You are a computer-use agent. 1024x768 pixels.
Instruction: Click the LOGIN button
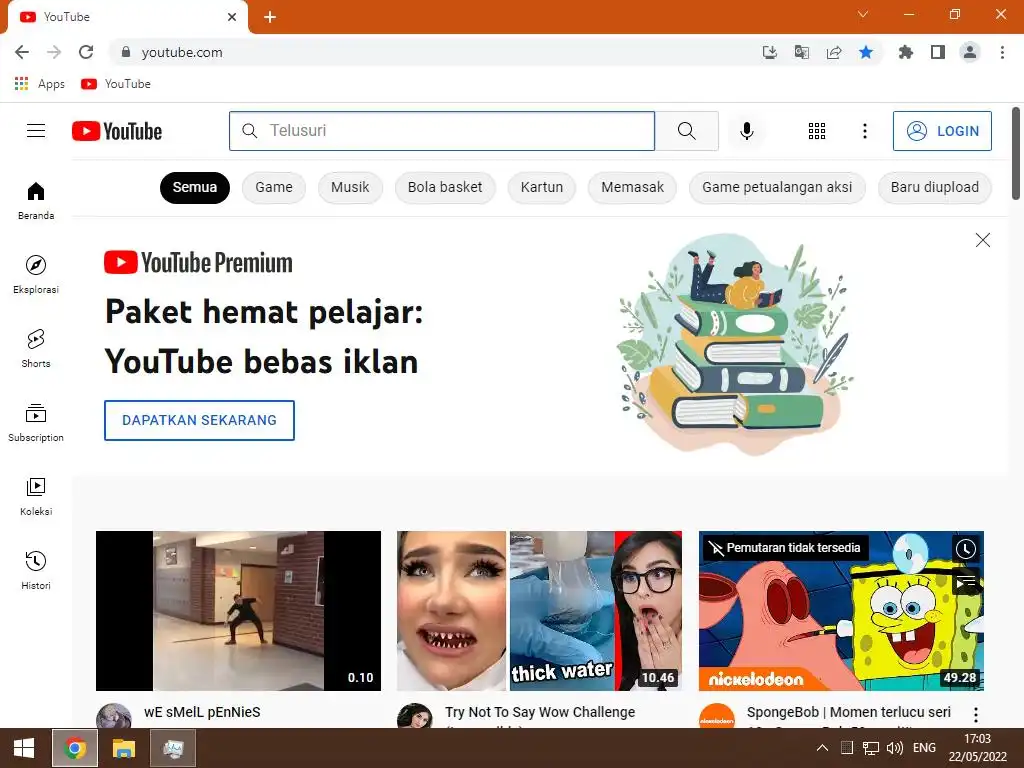(942, 131)
